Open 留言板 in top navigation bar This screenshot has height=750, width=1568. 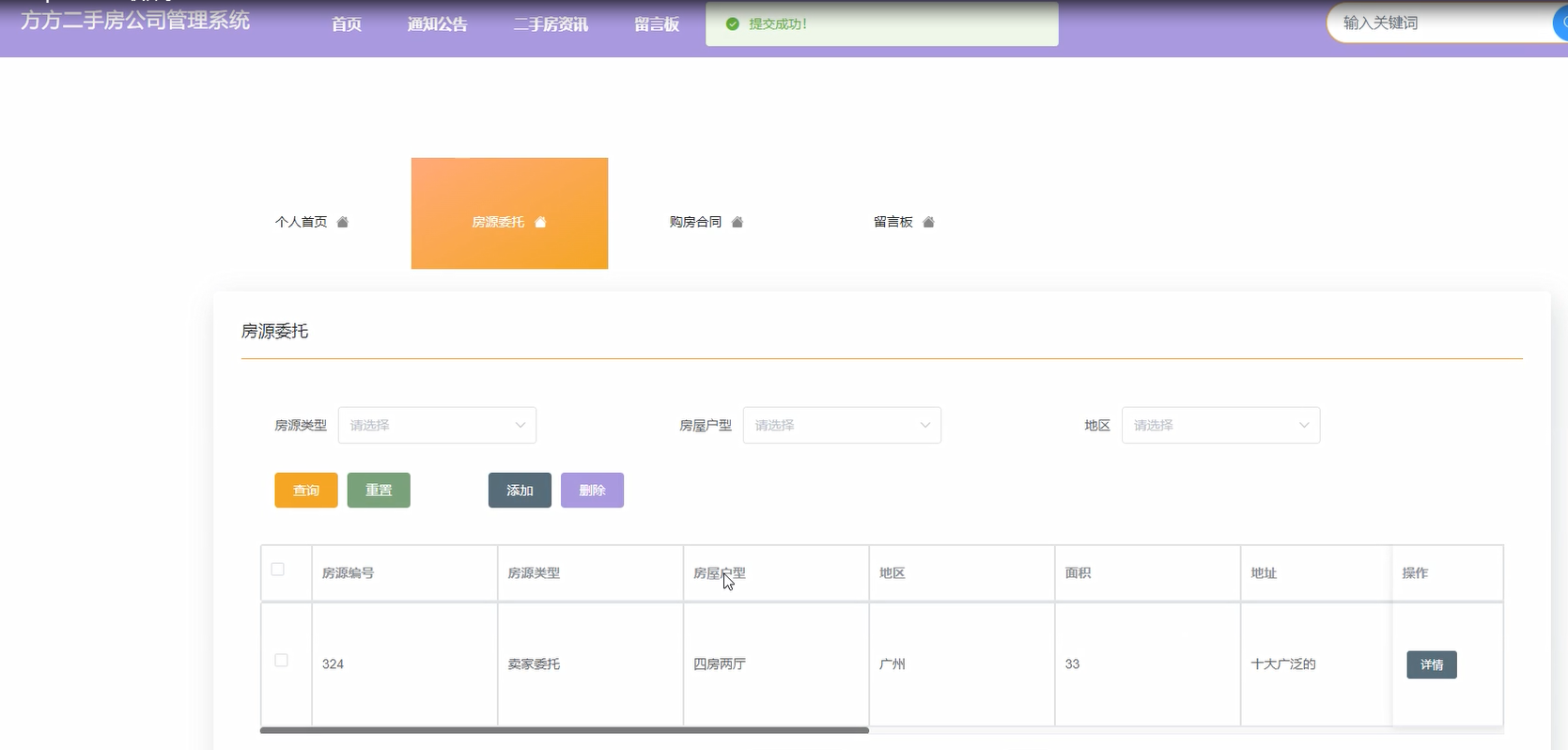coord(657,23)
